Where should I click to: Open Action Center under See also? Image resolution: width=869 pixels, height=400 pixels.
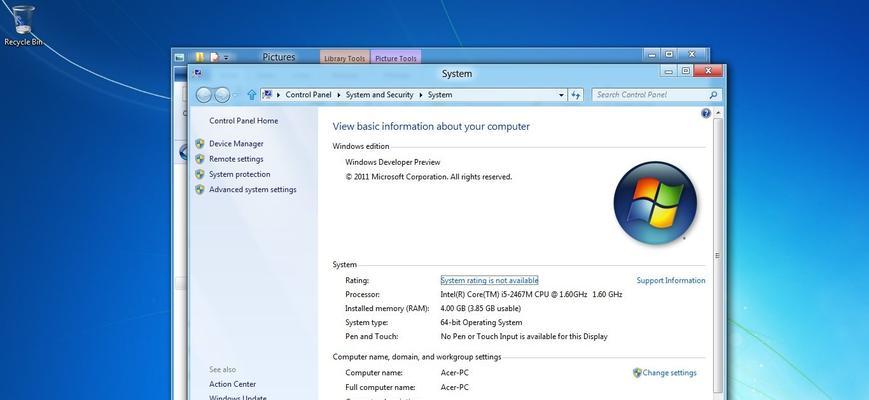click(x=232, y=384)
